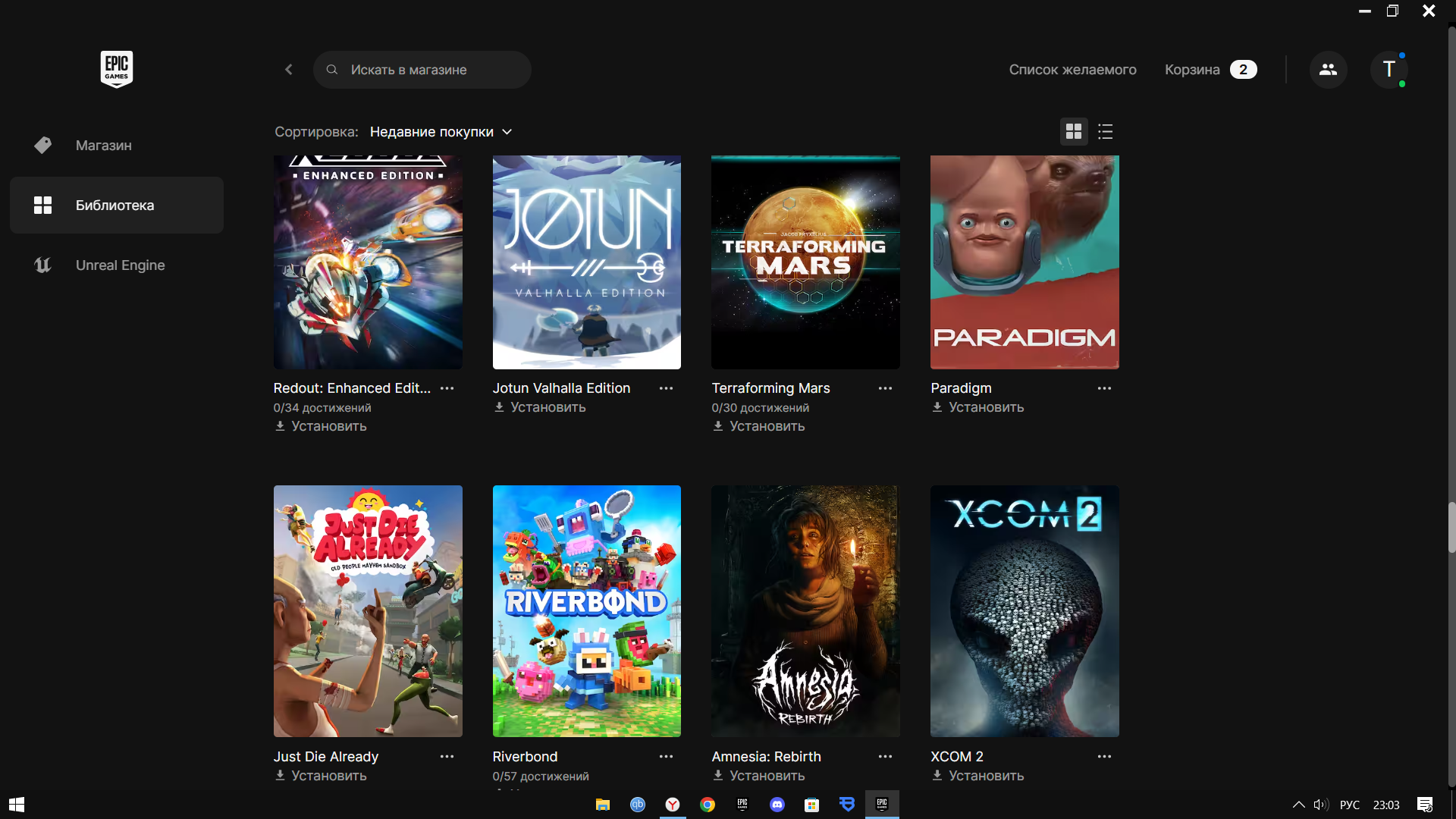This screenshot has width=1456, height=819.
Task: Open the wishlist (Список желаемого)
Action: click(1072, 70)
